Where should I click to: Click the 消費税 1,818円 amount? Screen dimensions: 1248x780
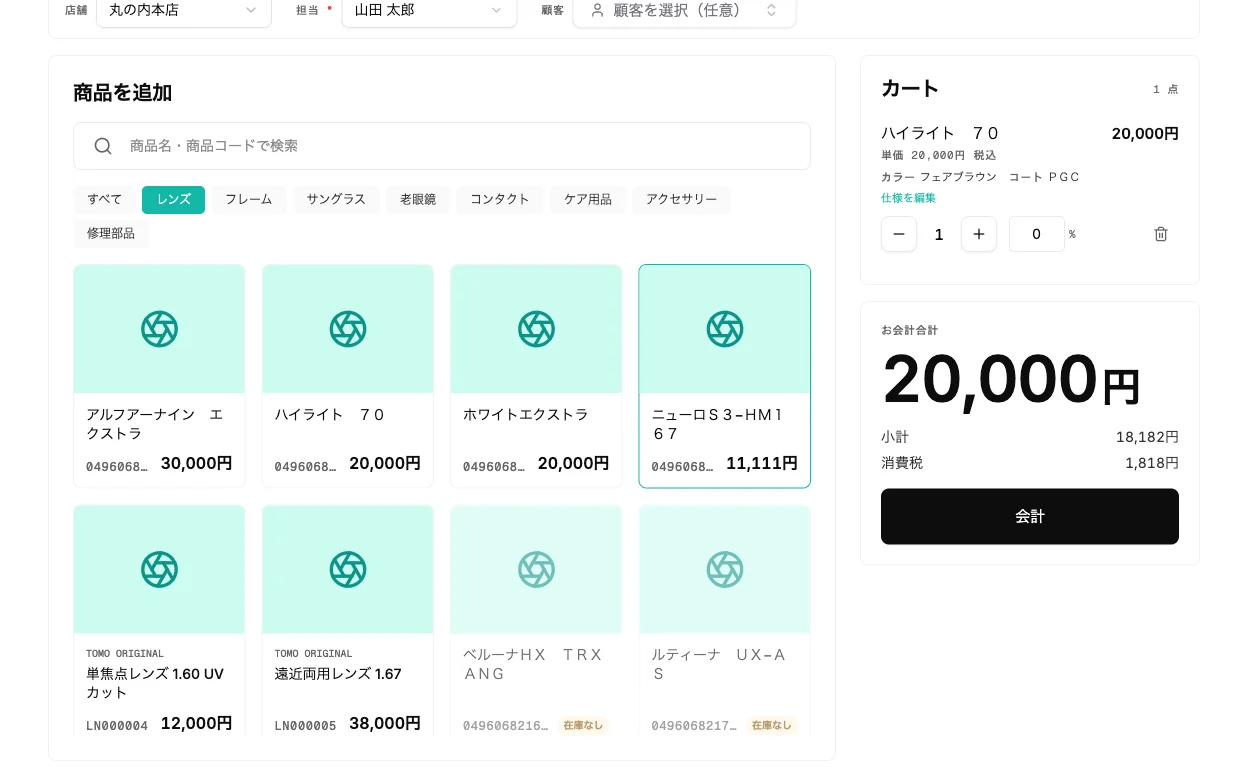point(1151,463)
